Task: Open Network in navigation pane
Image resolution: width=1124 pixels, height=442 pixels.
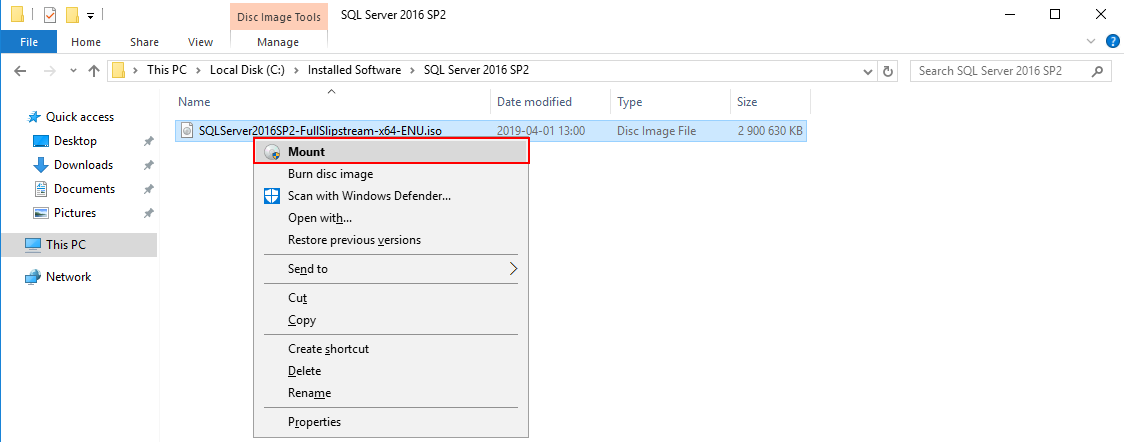Action: [68, 277]
